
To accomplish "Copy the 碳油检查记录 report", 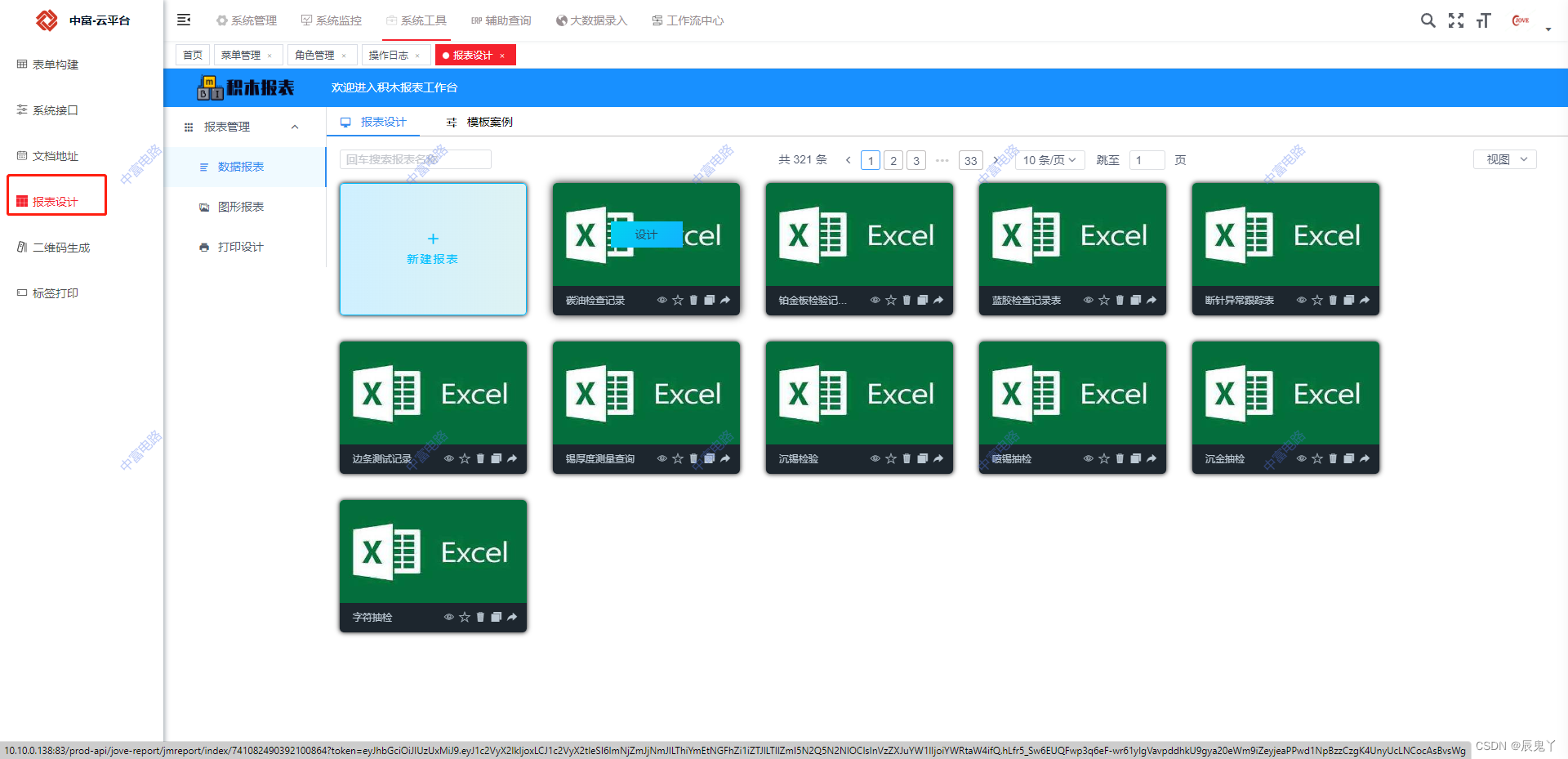I will [x=709, y=300].
